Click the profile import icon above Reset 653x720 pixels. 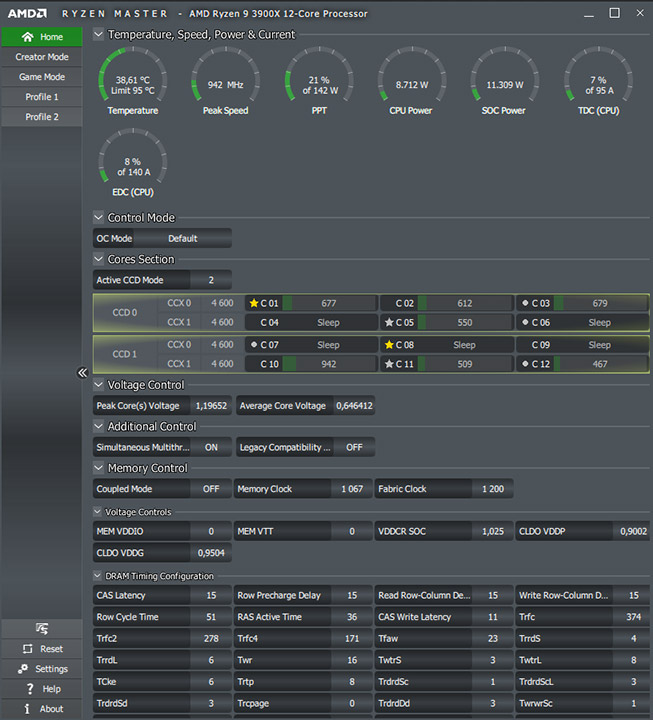pyautogui.click(x=42, y=628)
